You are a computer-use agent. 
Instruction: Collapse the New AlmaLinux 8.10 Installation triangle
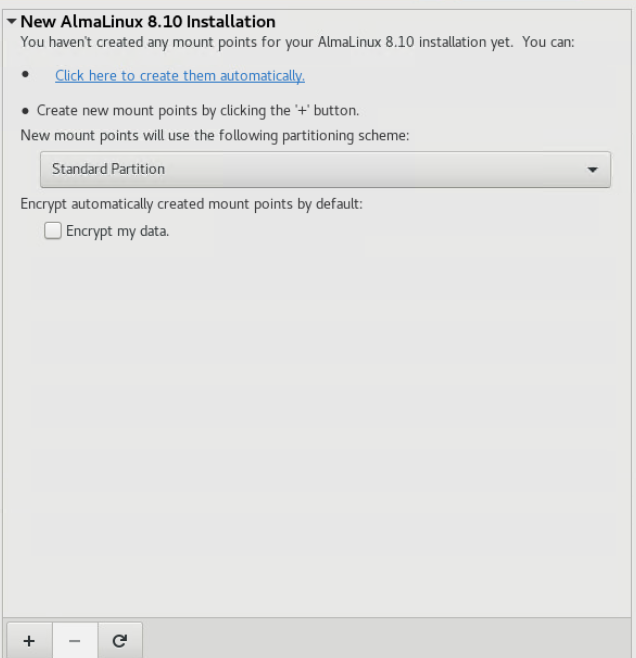coord(11,21)
